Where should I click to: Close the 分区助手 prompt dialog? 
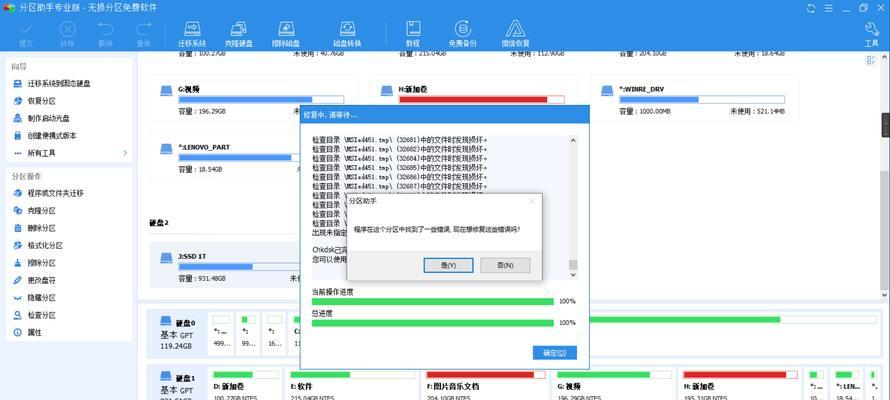pos(532,201)
